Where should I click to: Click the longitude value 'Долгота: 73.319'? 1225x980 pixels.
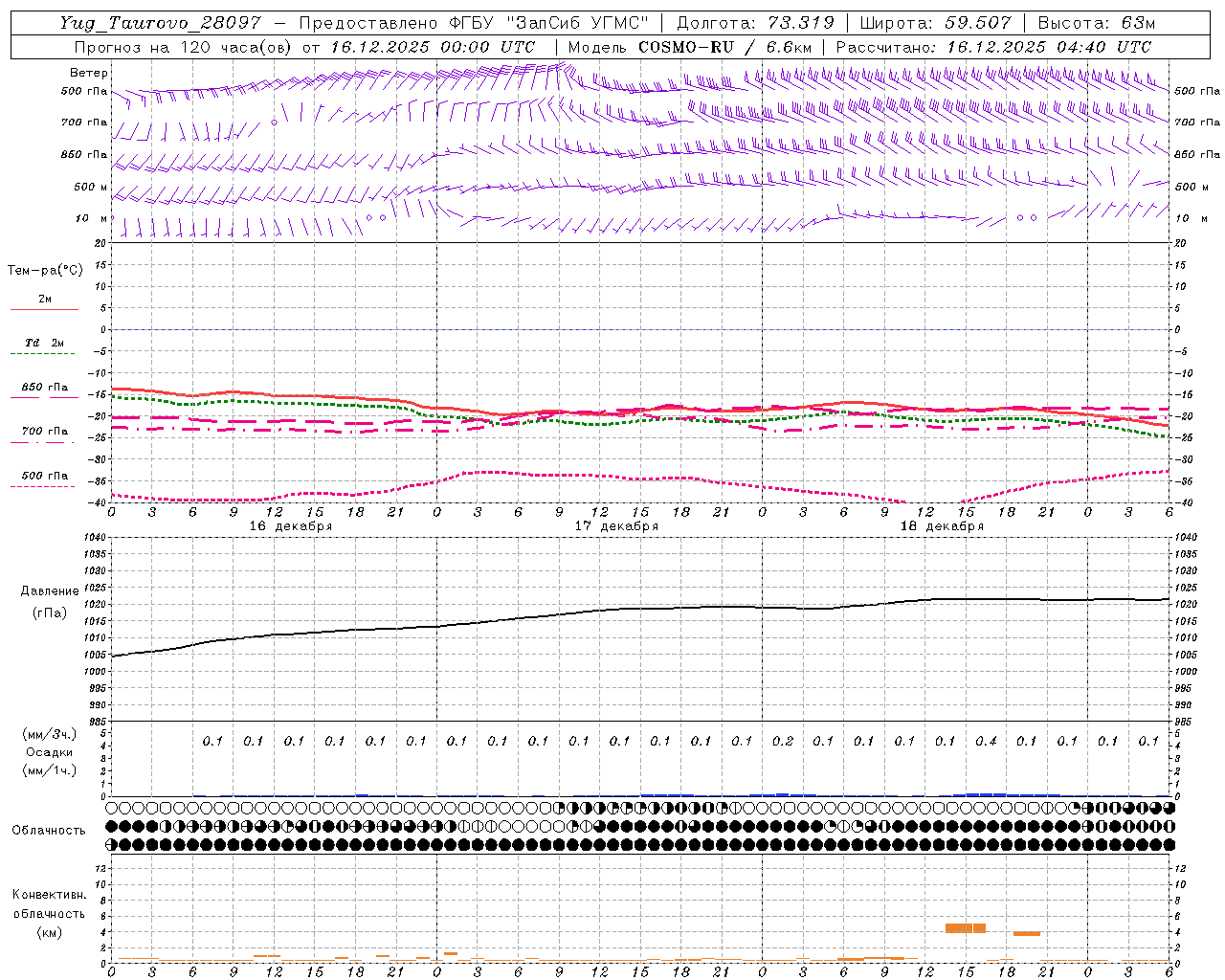[x=755, y=23]
